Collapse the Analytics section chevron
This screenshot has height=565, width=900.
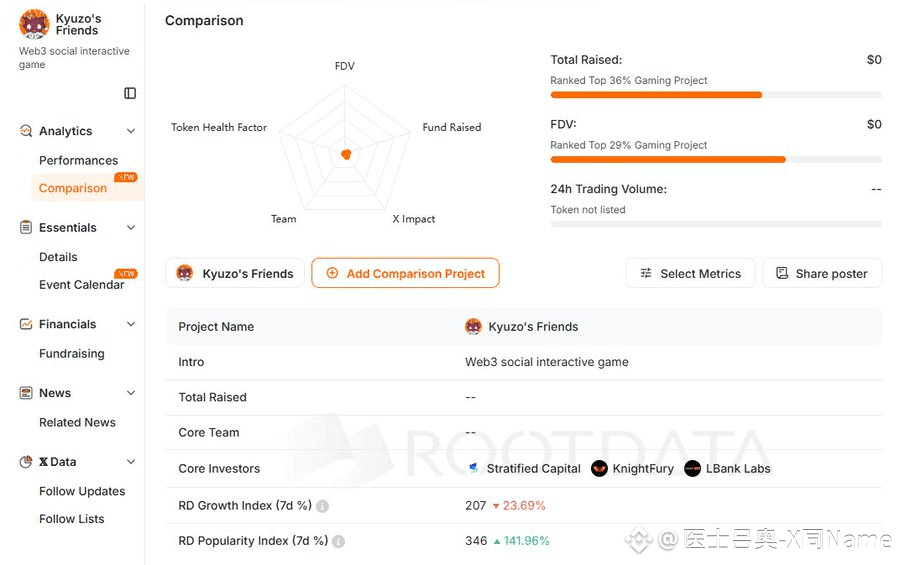[130, 131]
